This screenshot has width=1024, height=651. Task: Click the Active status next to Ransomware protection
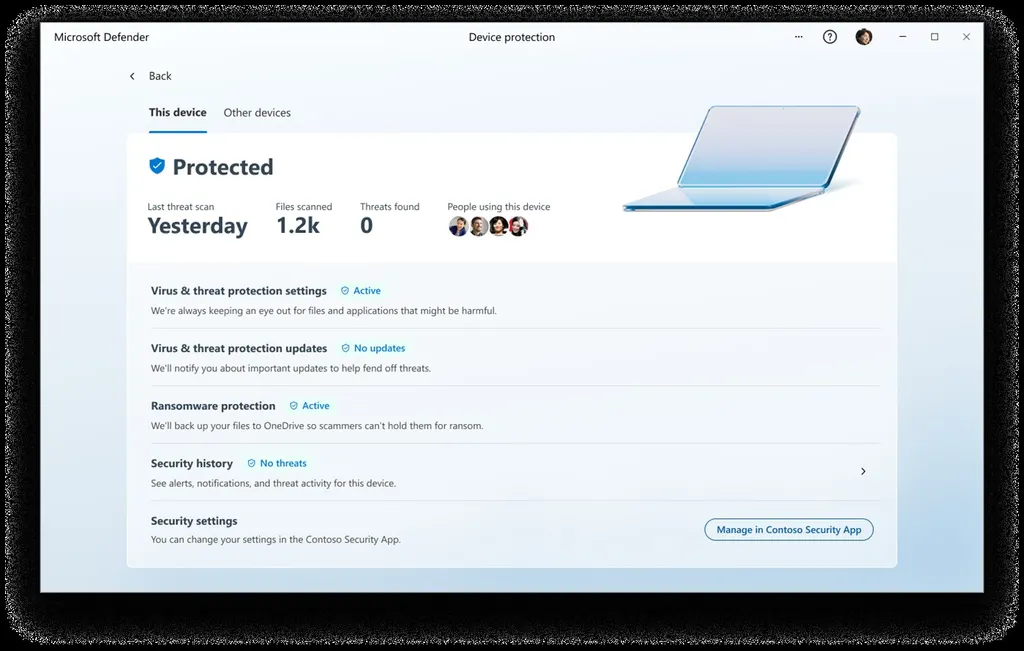point(315,405)
